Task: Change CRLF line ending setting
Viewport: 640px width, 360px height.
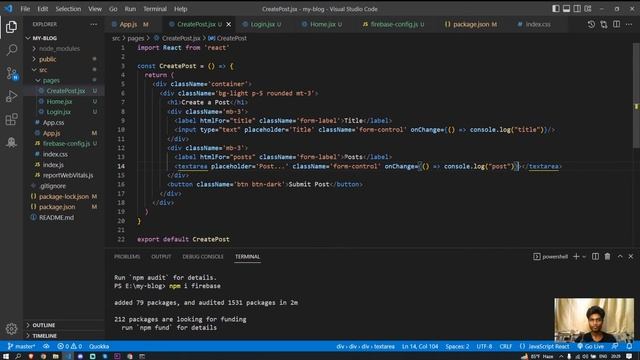Action: [x=505, y=346]
